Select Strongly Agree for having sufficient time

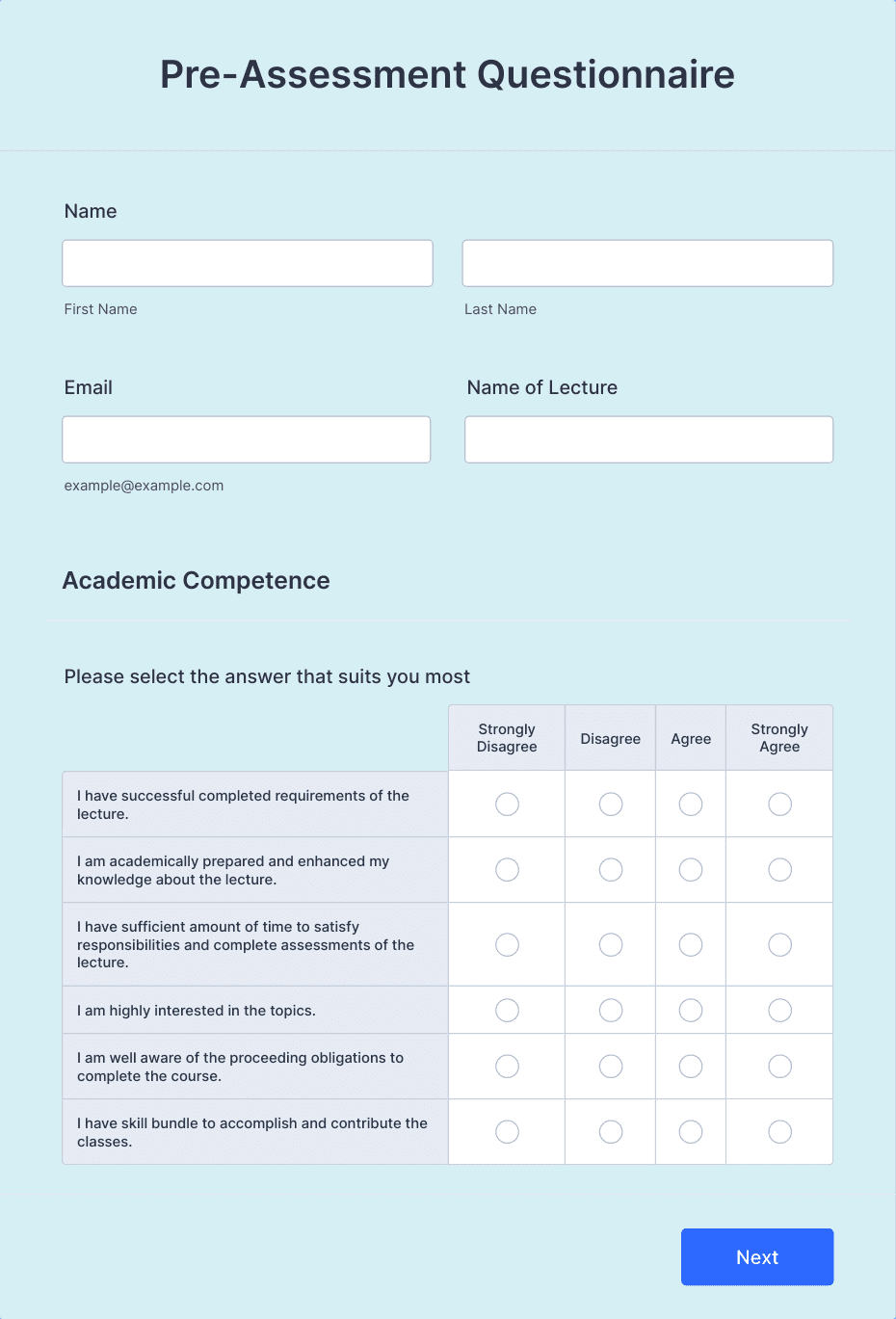(x=778, y=944)
